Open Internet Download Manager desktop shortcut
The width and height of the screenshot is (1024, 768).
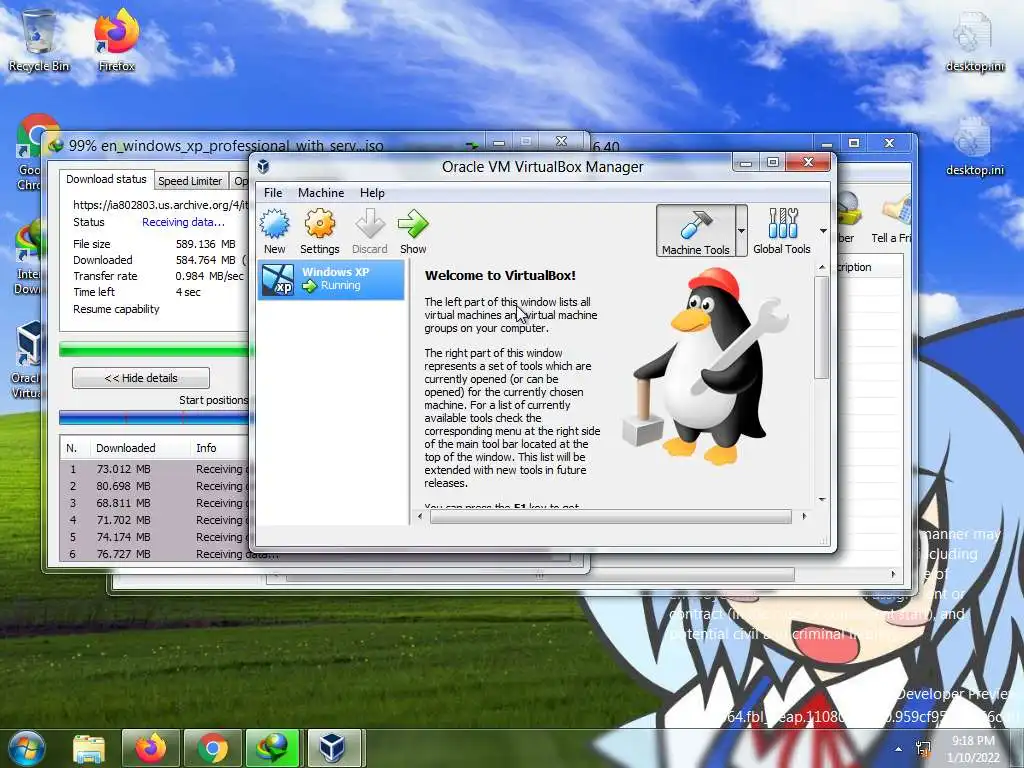coord(27,258)
